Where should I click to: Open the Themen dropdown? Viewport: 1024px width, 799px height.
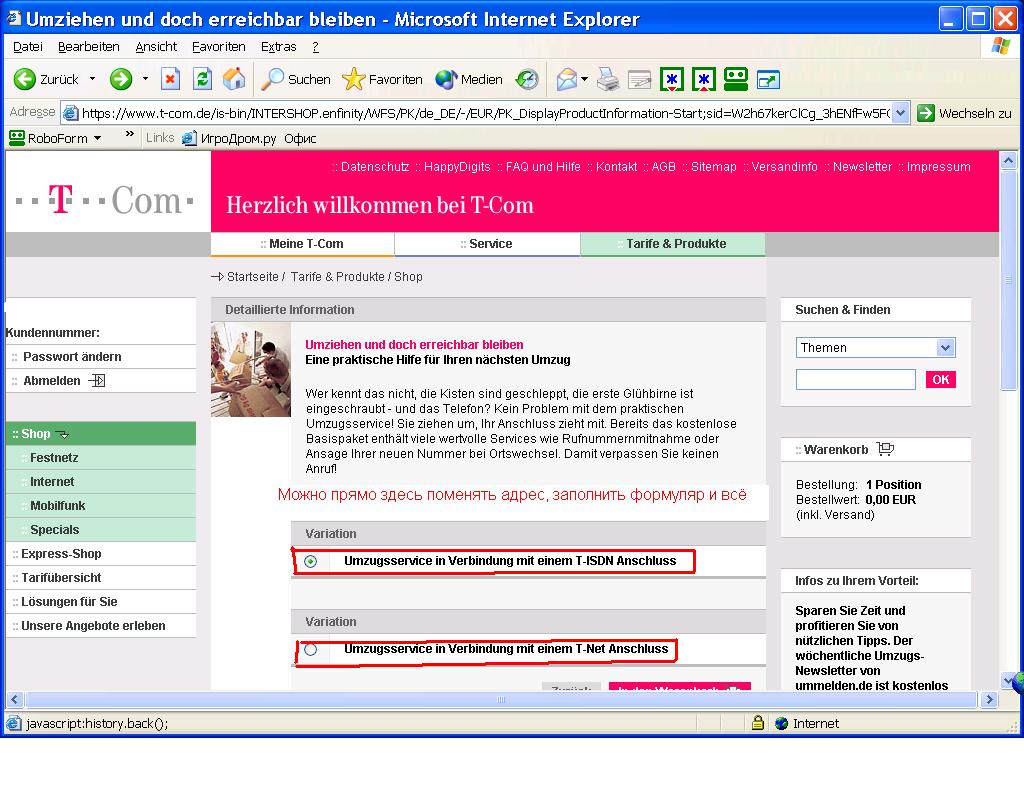click(x=875, y=348)
